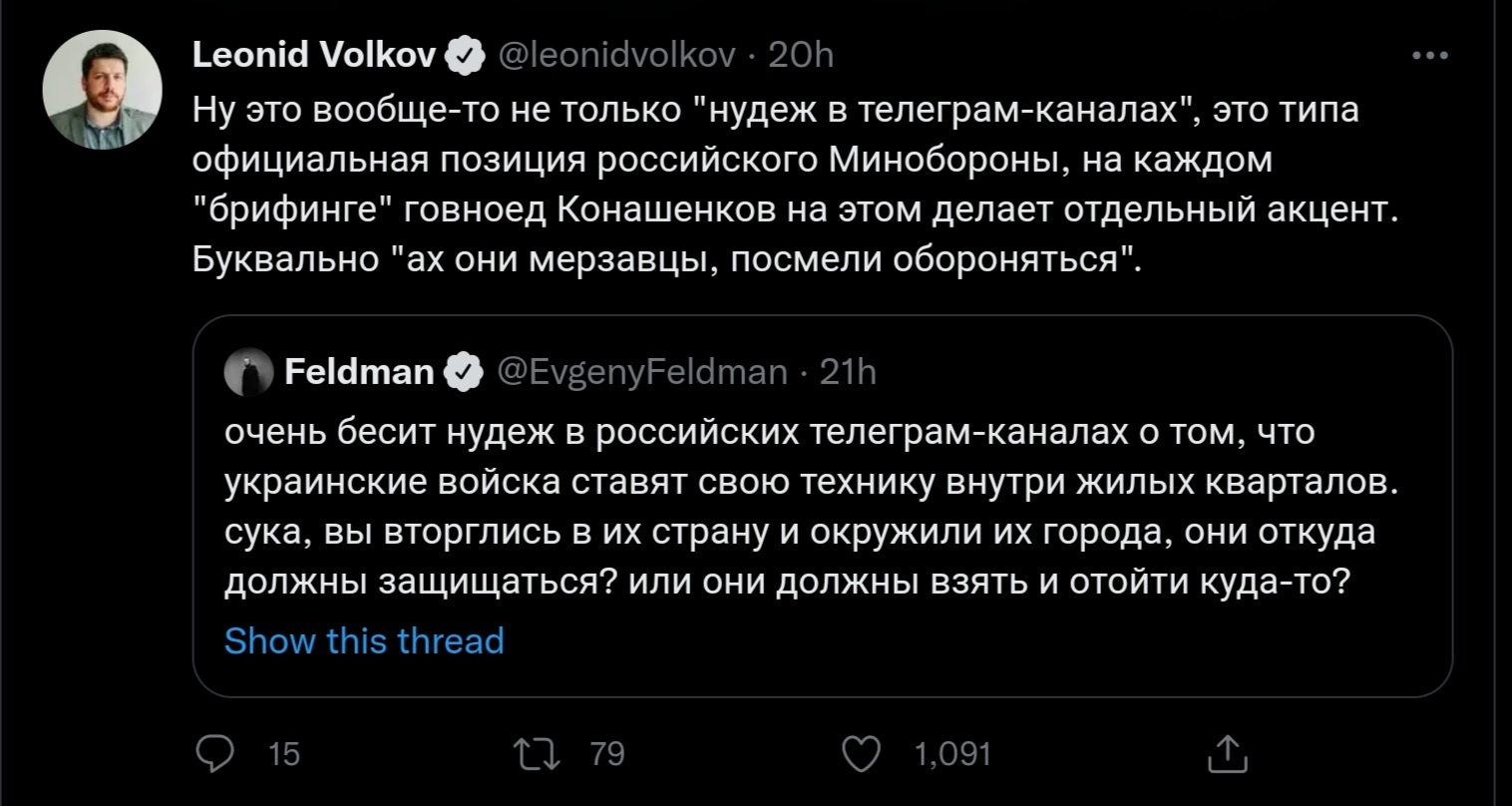Click the Feldman display name
The height and width of the screenshot is (806, 1512).
point(359,373)
